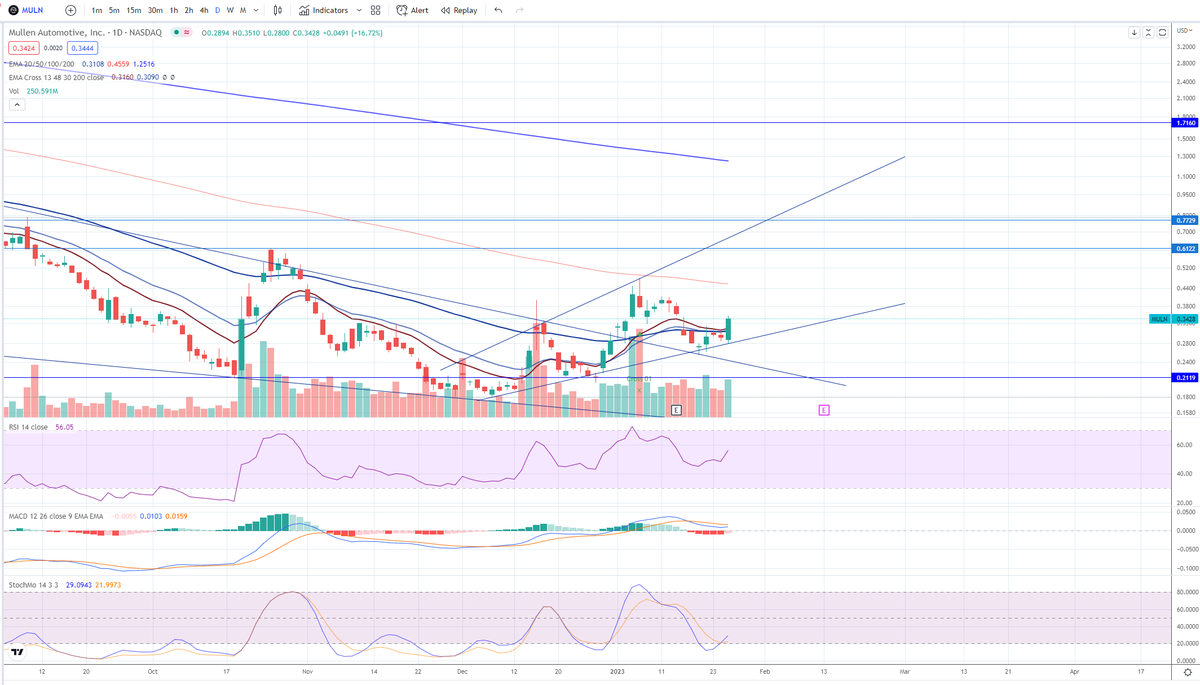Click the volume value 250.591M
Image resolution: width=1200 pixels, height=685 pixels.
click(x=42, y=91)
